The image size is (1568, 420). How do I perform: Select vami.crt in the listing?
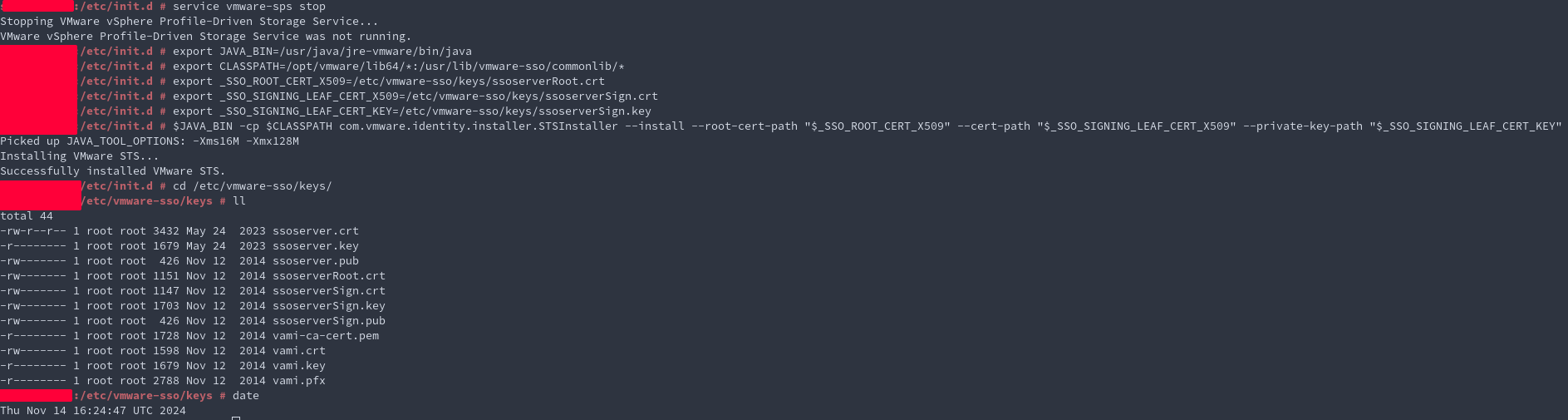(x=299, y=351)
